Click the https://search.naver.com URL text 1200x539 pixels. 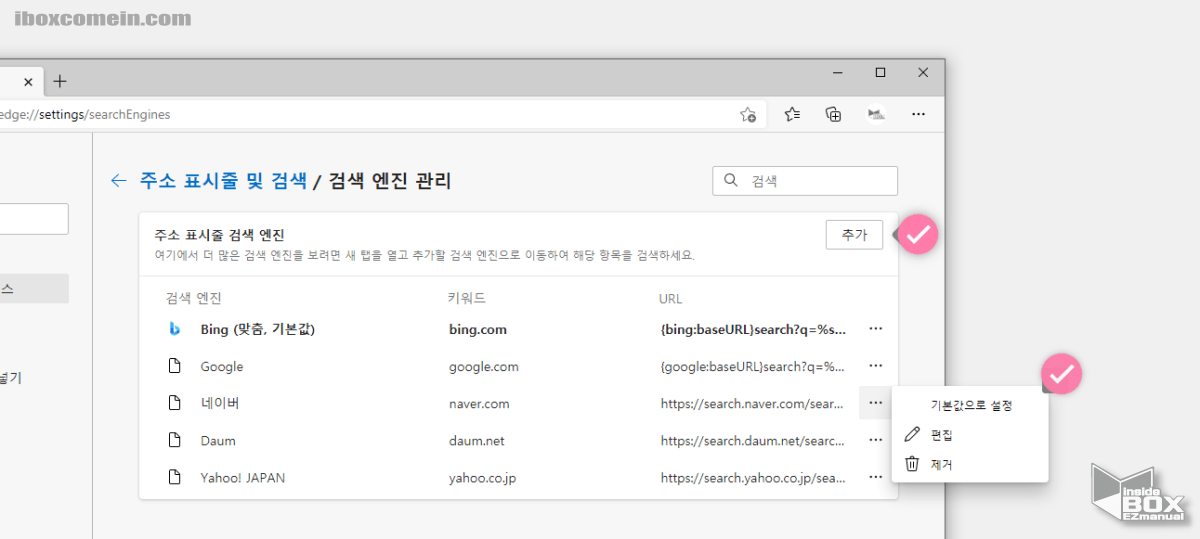(753, 403)
